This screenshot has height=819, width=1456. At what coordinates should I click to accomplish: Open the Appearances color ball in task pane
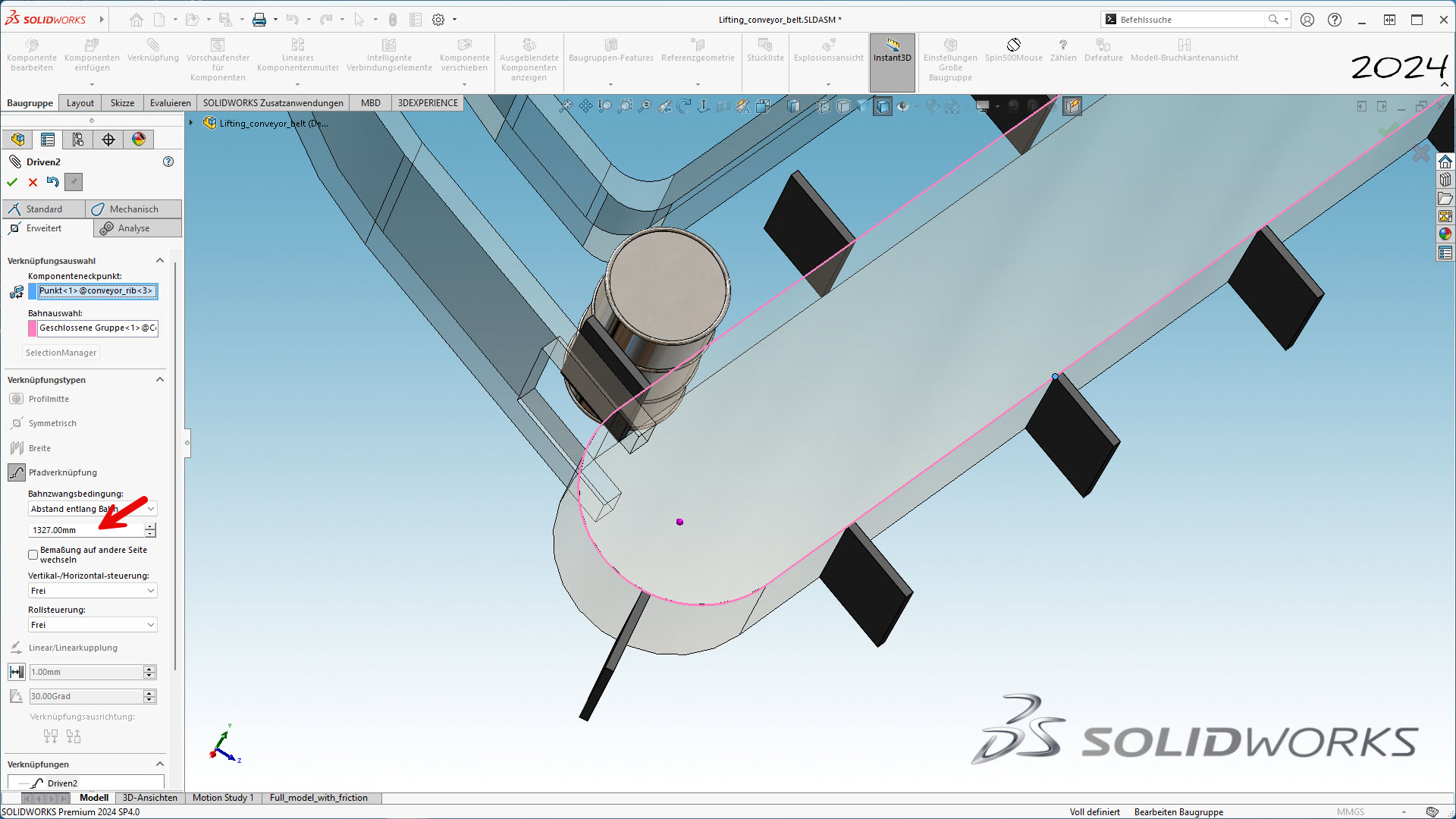click(x=1445, y=234)
